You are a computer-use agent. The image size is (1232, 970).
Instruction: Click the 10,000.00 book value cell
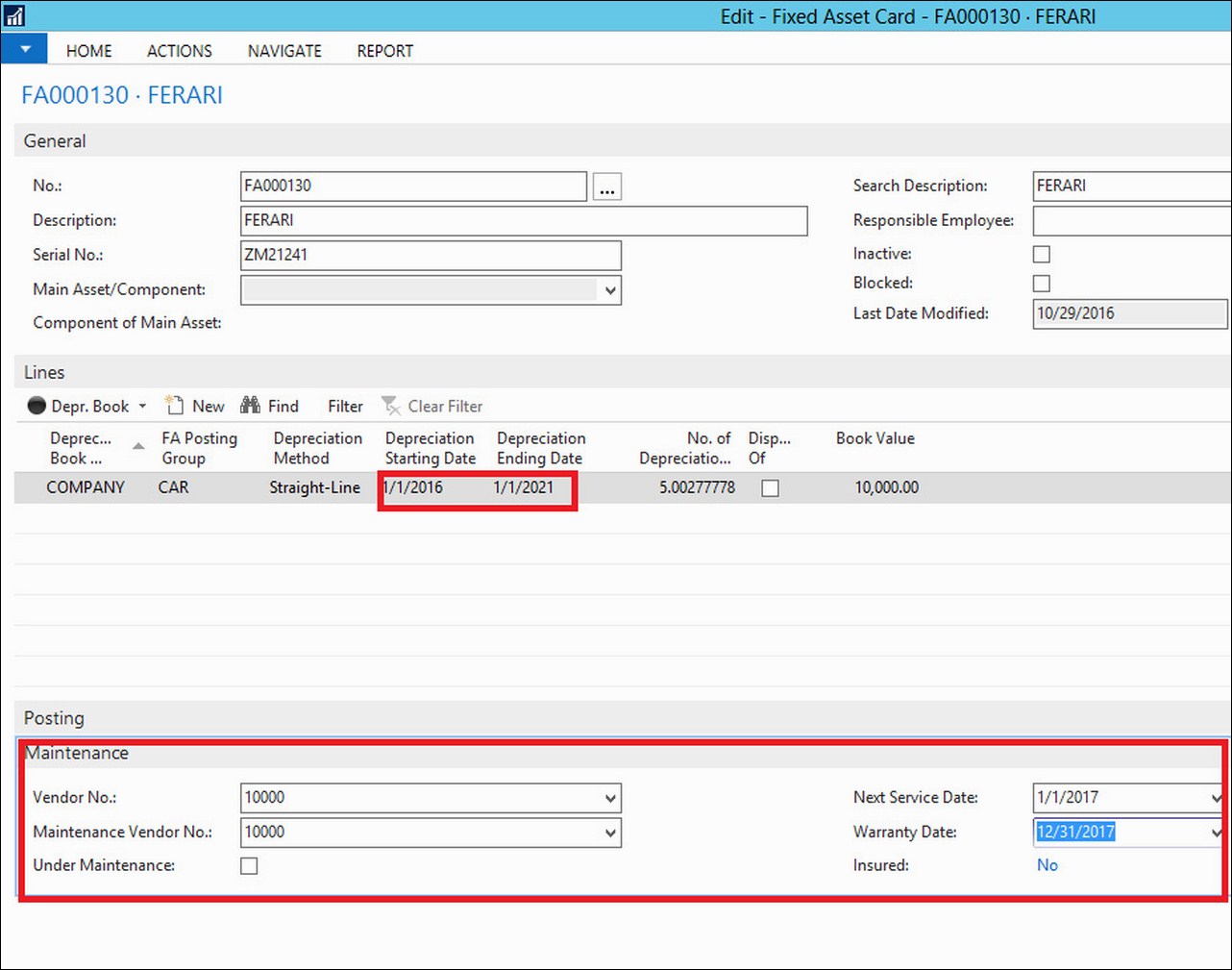point(887,487)
